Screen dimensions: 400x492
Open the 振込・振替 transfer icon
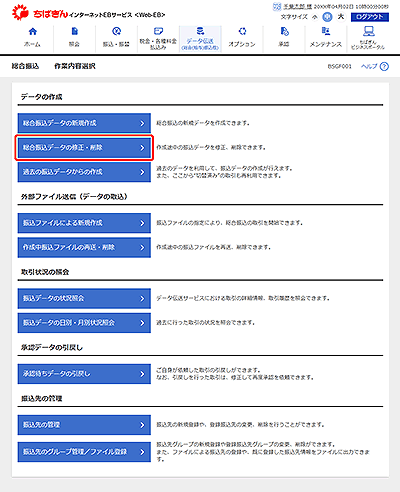[x=116, y=32]
